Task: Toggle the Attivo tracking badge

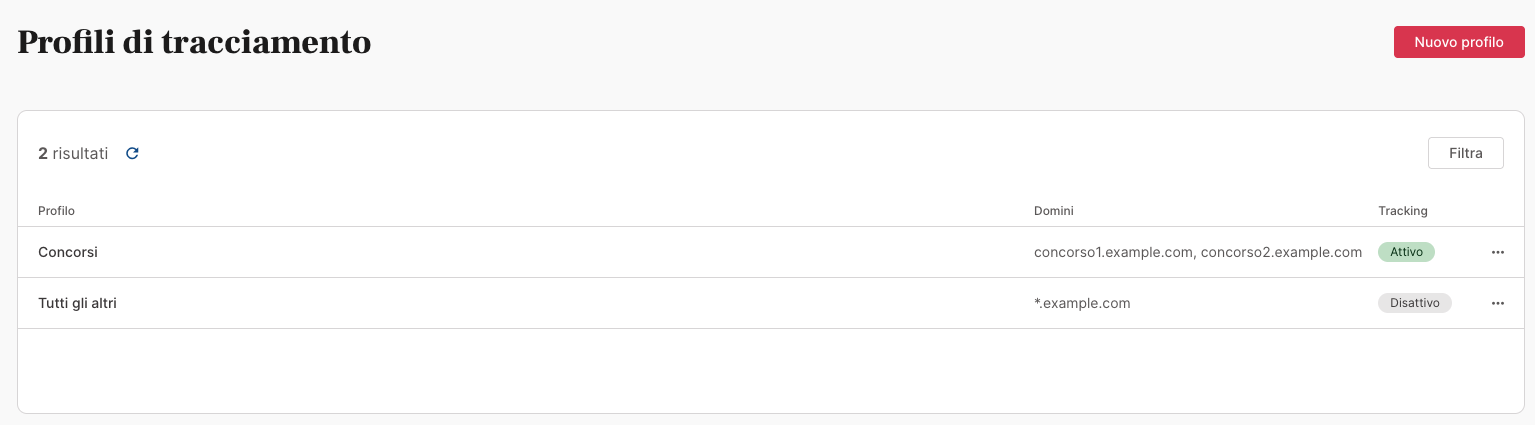Action: (1406, 252)
